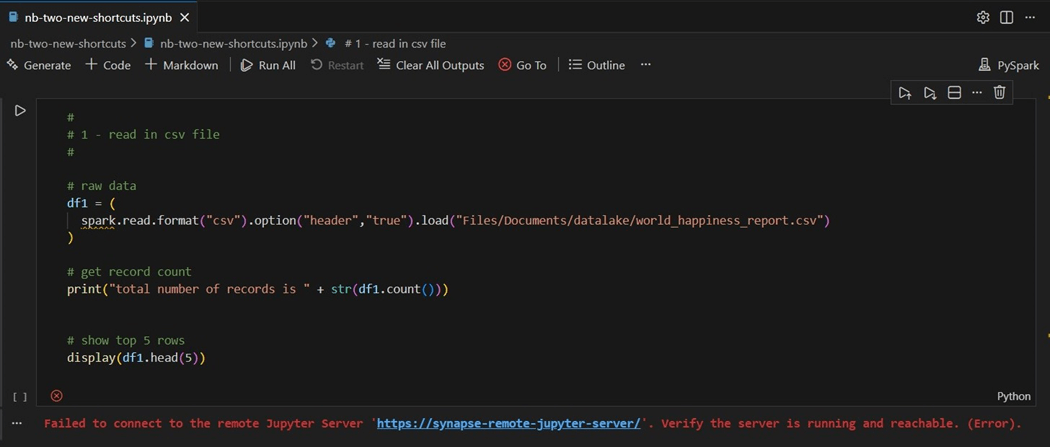Click Run by Line cell toolbar icon
The width and height of the screenshot is (1050, 447).
[x=905, y=92]
